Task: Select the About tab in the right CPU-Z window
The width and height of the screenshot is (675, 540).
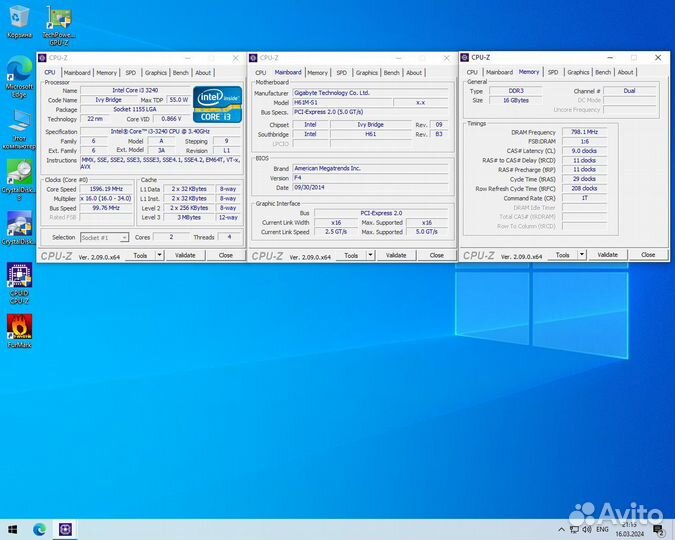Action: pos(625,72)
